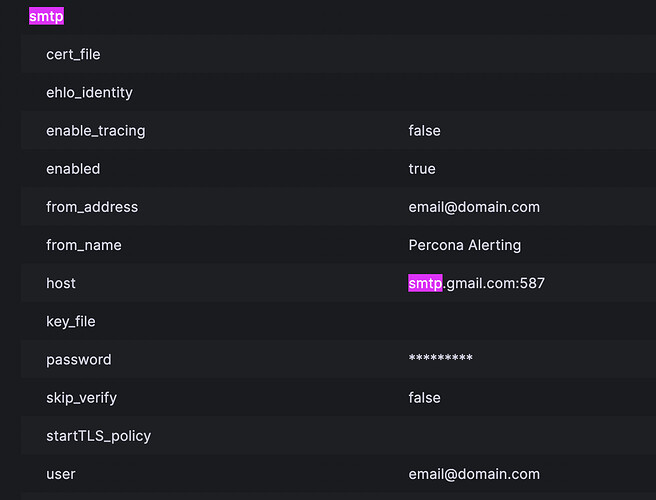Click the highlighted smtp section header
Image resolution: width=656 pixels, height=500 pixels.
pos(46,16)
